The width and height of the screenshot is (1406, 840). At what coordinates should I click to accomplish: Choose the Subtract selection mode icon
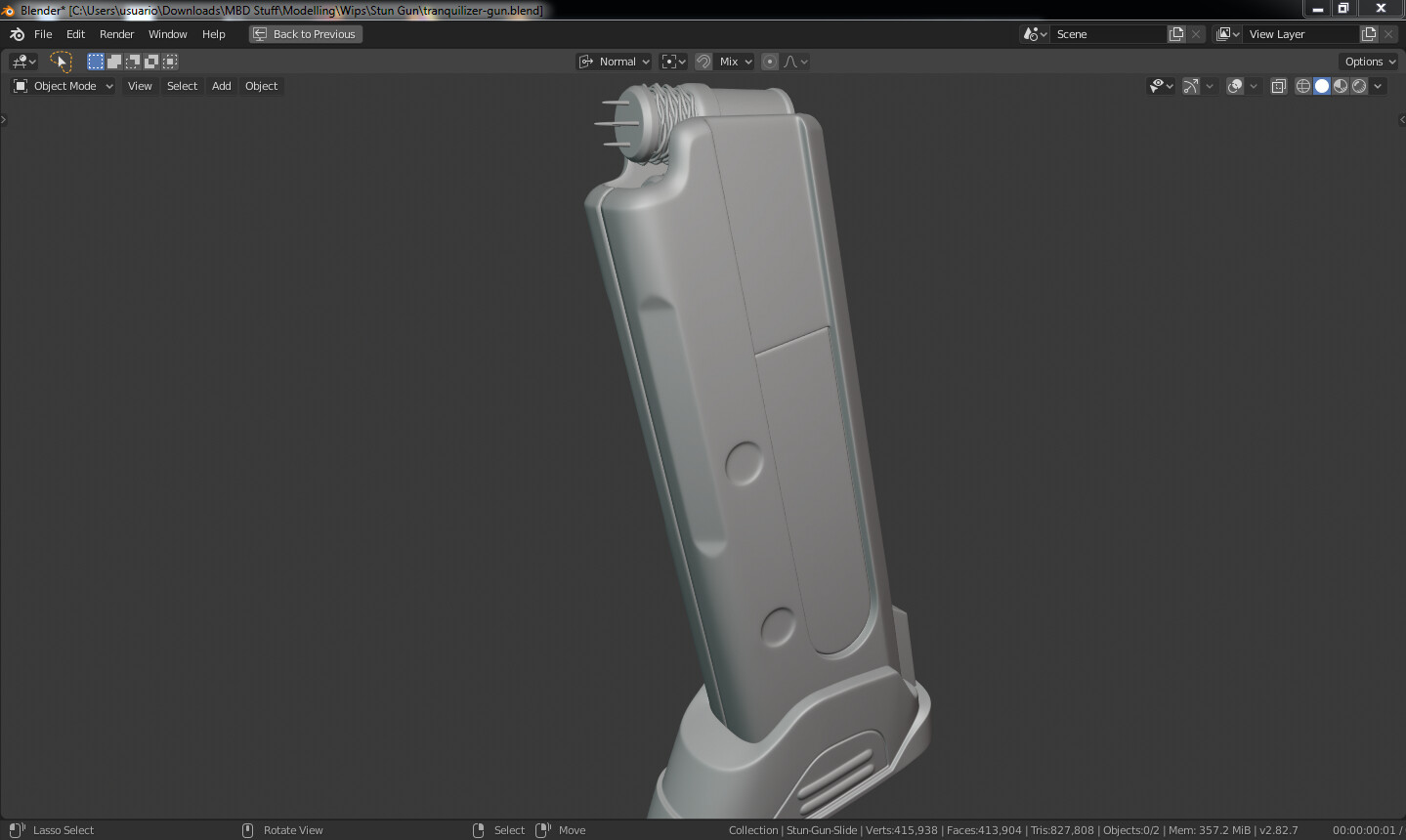[133, 62]
